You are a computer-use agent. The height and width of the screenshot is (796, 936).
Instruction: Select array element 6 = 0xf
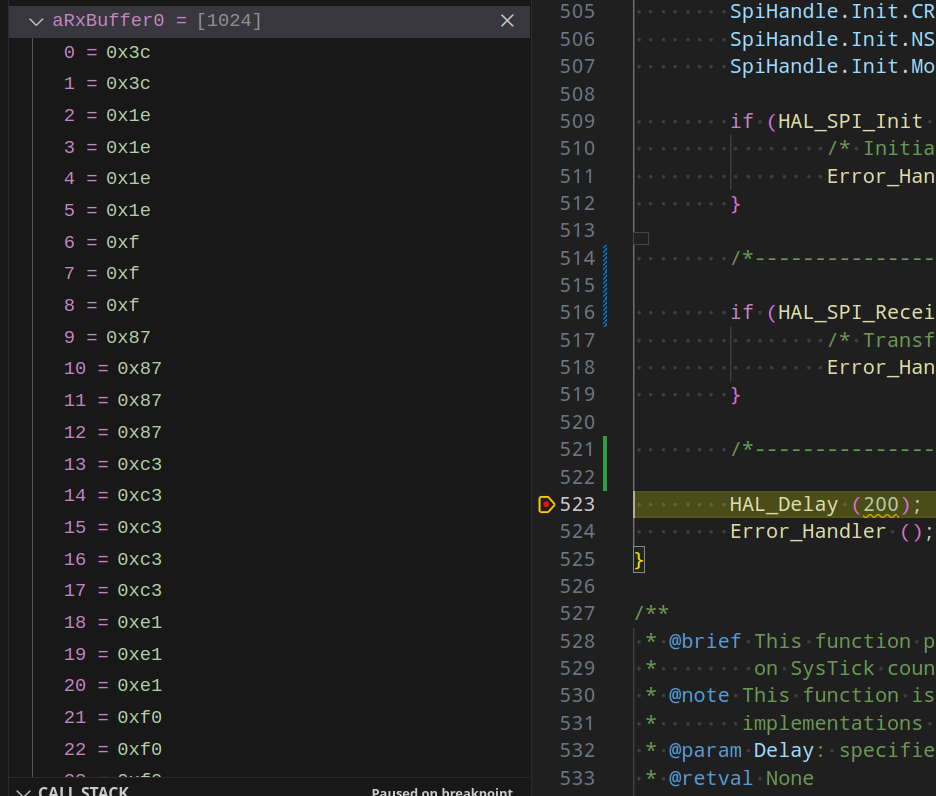101,242
